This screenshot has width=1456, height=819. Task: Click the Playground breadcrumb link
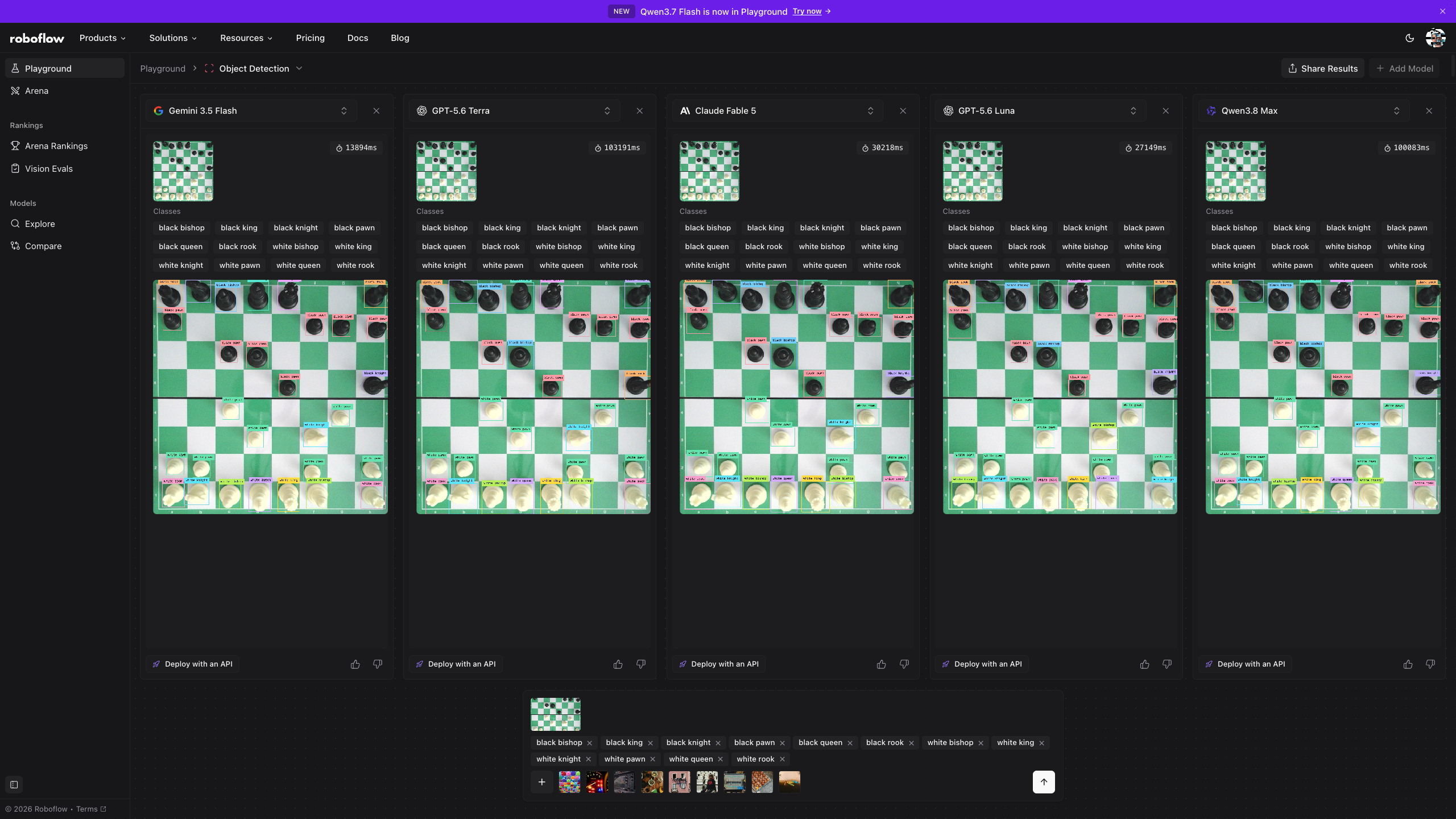(x=163, y=69)
